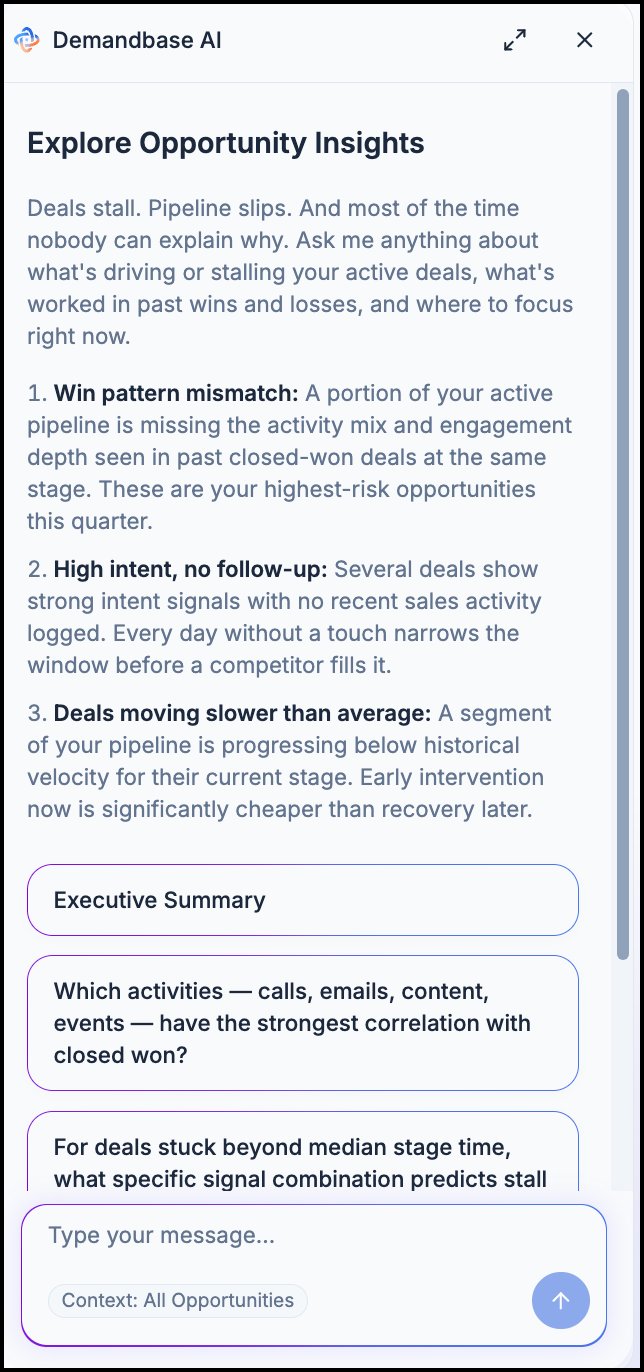Send the message with arrow button
The height and width of the screenshot is (1372, 644).
561,1300
